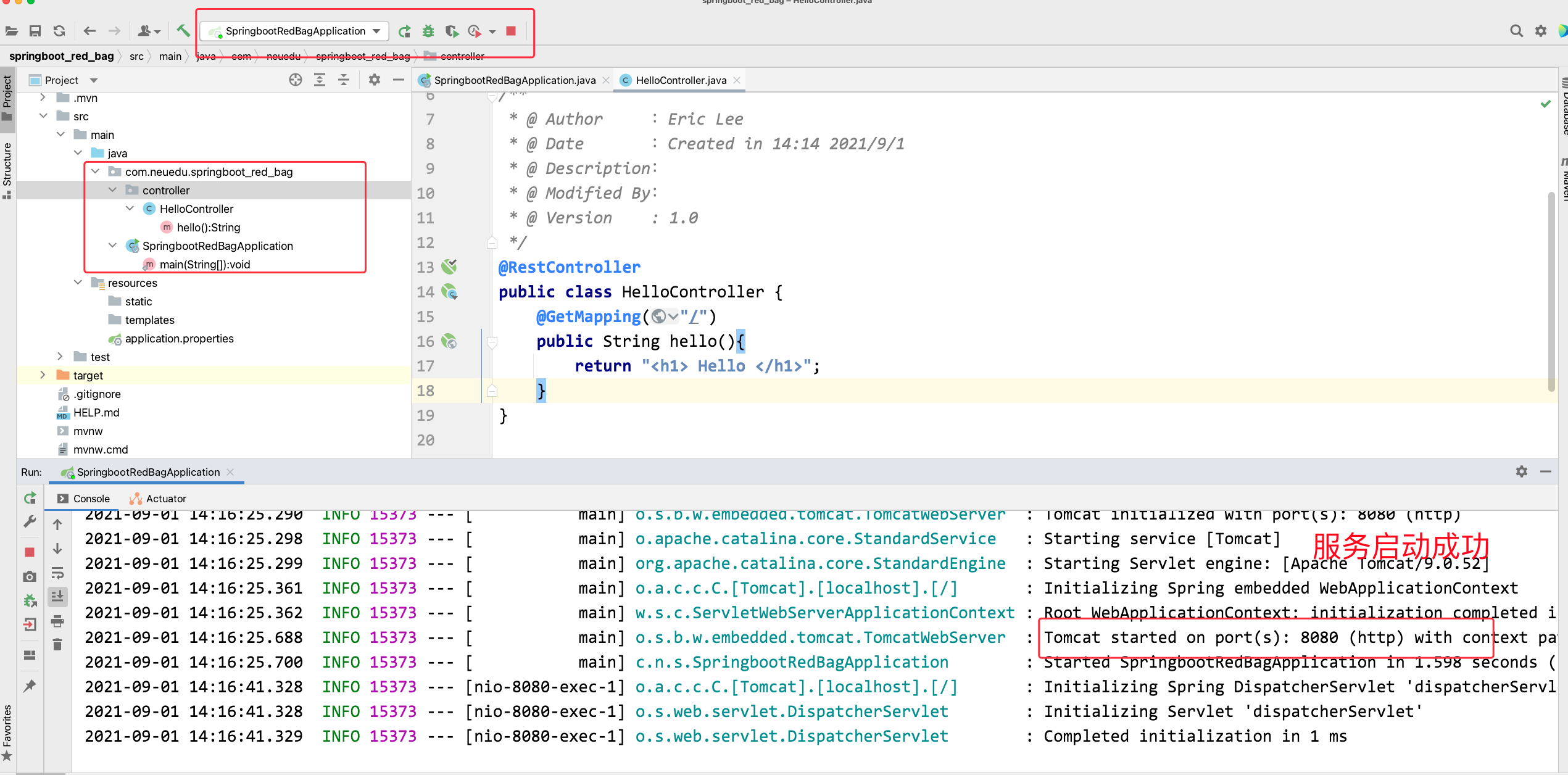Click the RestController gutter icon at line 13
The width and height of the screenshot is (1568, 775).
pyautogui.click(x=449, y=267)
